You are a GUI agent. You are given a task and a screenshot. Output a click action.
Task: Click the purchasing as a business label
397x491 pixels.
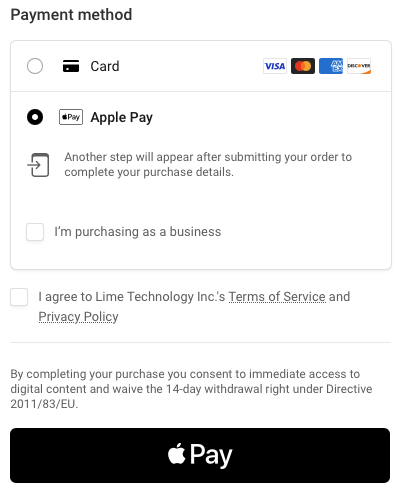138,232
